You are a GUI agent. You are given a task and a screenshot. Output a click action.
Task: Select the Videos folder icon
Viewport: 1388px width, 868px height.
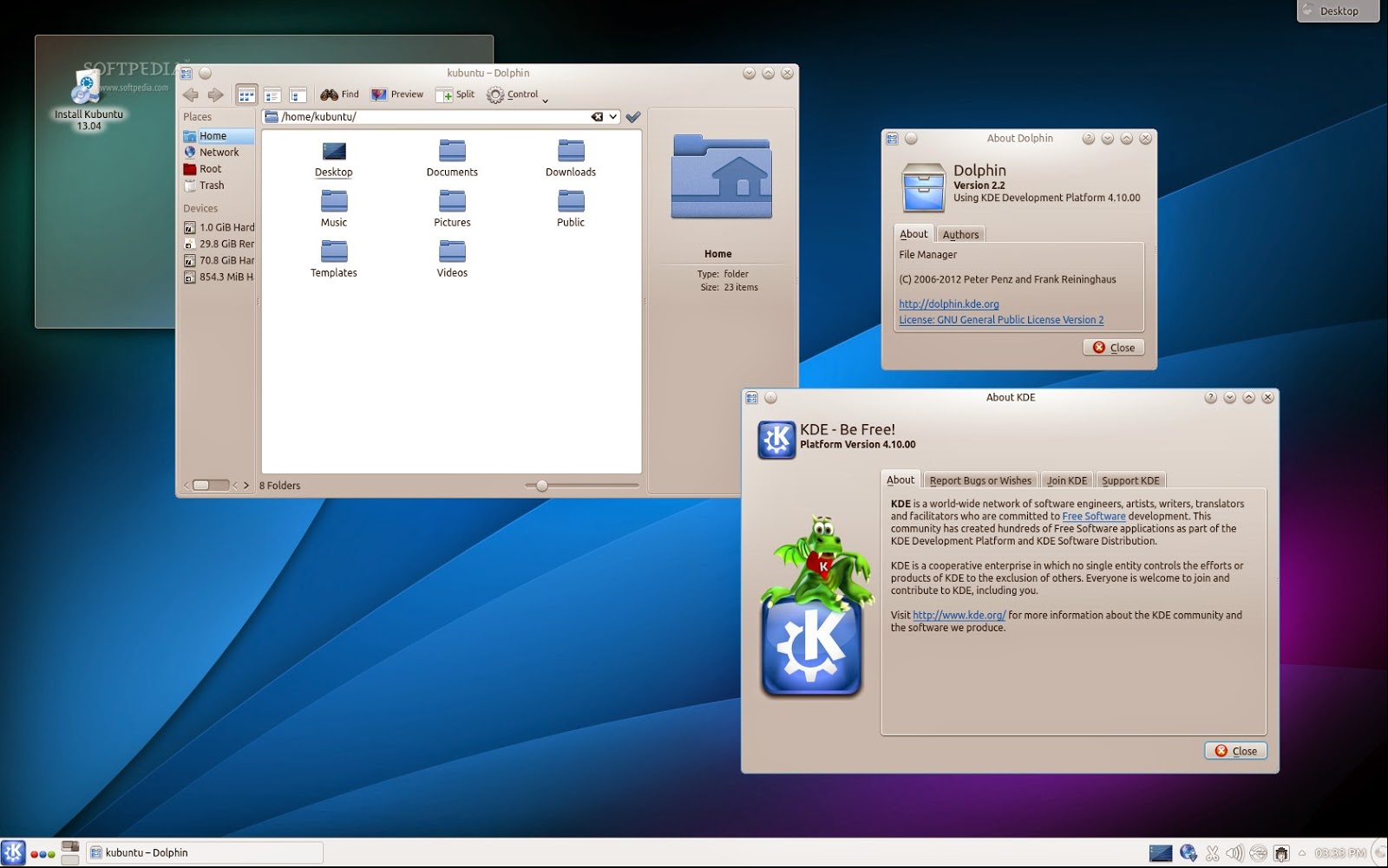click(x=452, y=259)
